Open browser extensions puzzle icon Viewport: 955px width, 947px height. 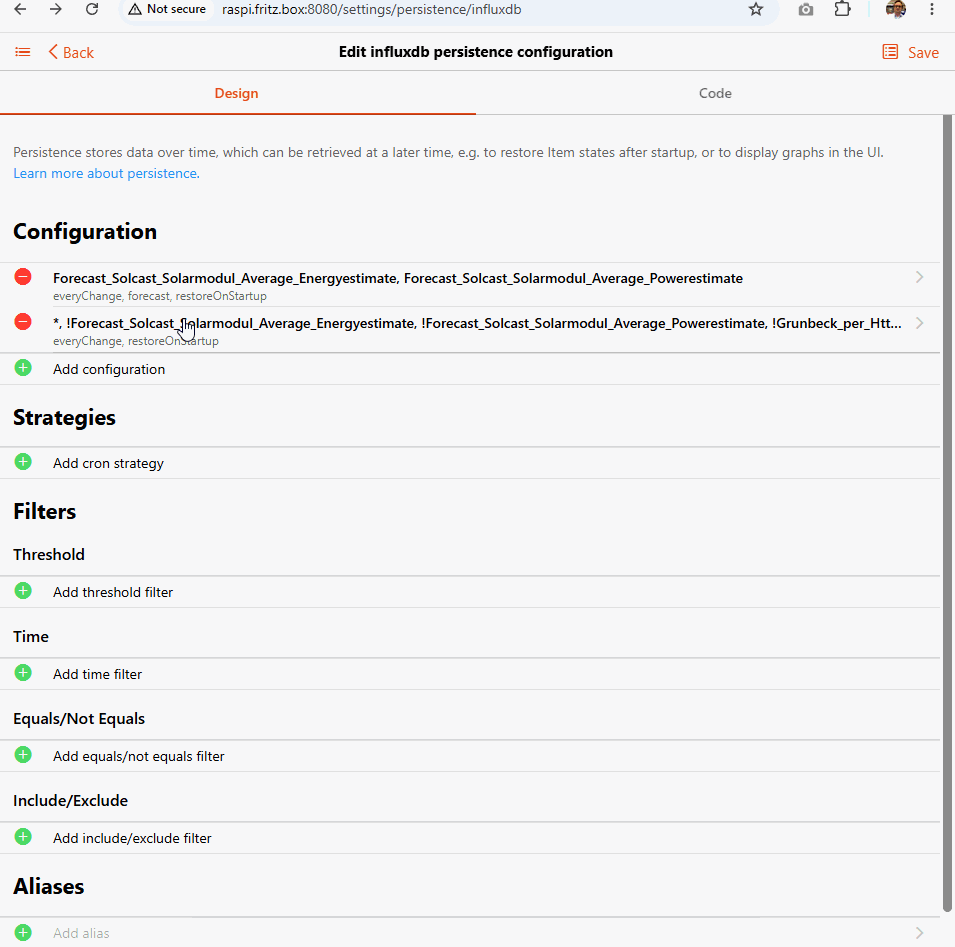click(x=842, y=9)
